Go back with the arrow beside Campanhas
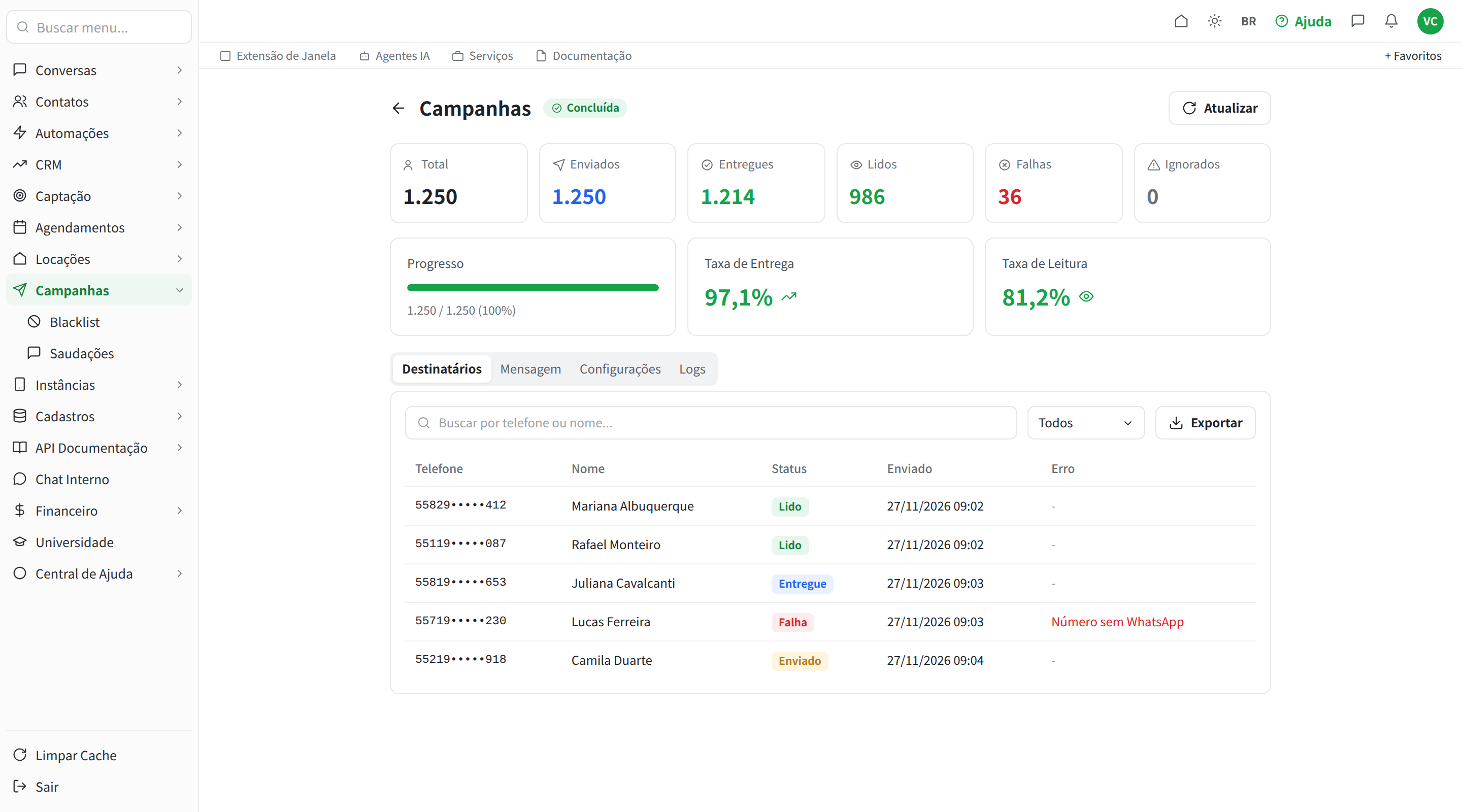1462x812 pixels. pyautogui.click(x=398, y=108)
